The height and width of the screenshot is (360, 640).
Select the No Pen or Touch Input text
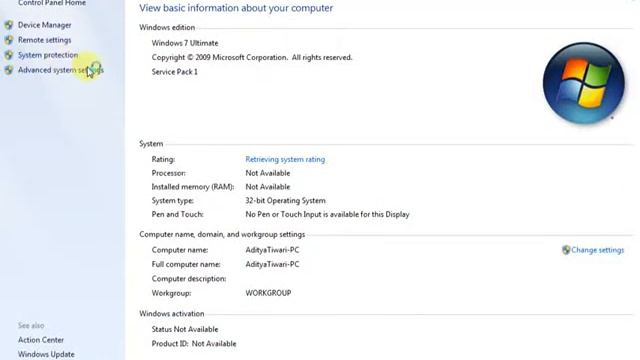pos(327,214)
